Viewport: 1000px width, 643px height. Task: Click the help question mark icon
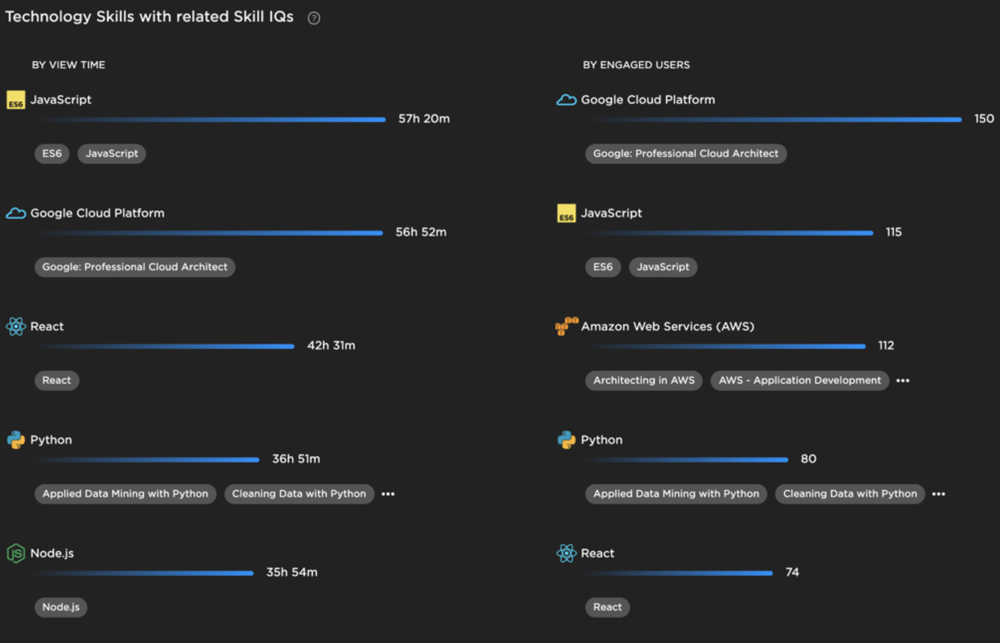click(x=314, y=18)
